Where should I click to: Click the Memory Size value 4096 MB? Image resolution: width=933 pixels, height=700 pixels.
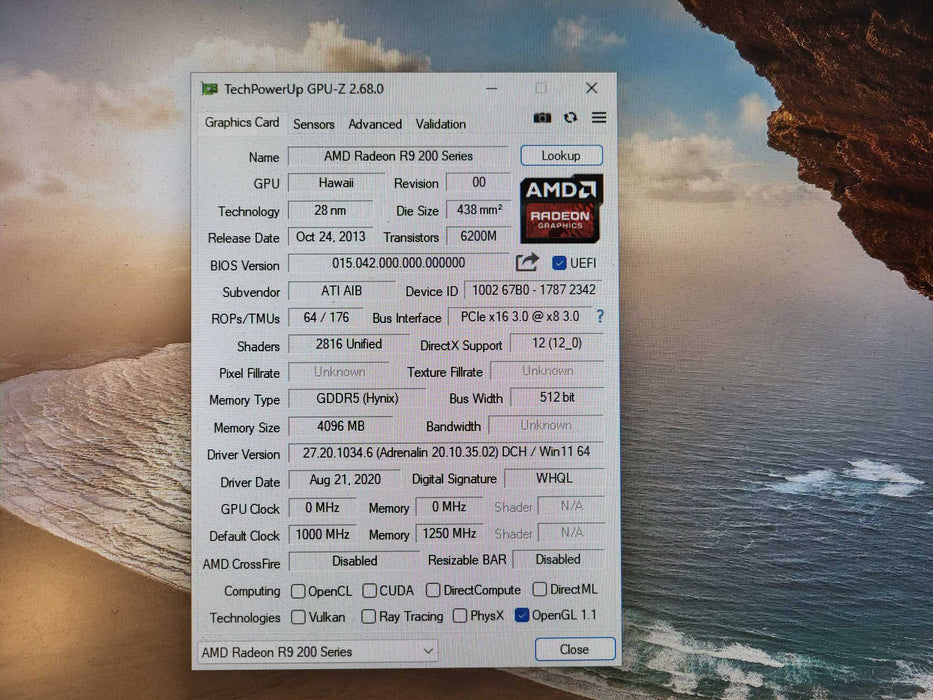point(340,426)
